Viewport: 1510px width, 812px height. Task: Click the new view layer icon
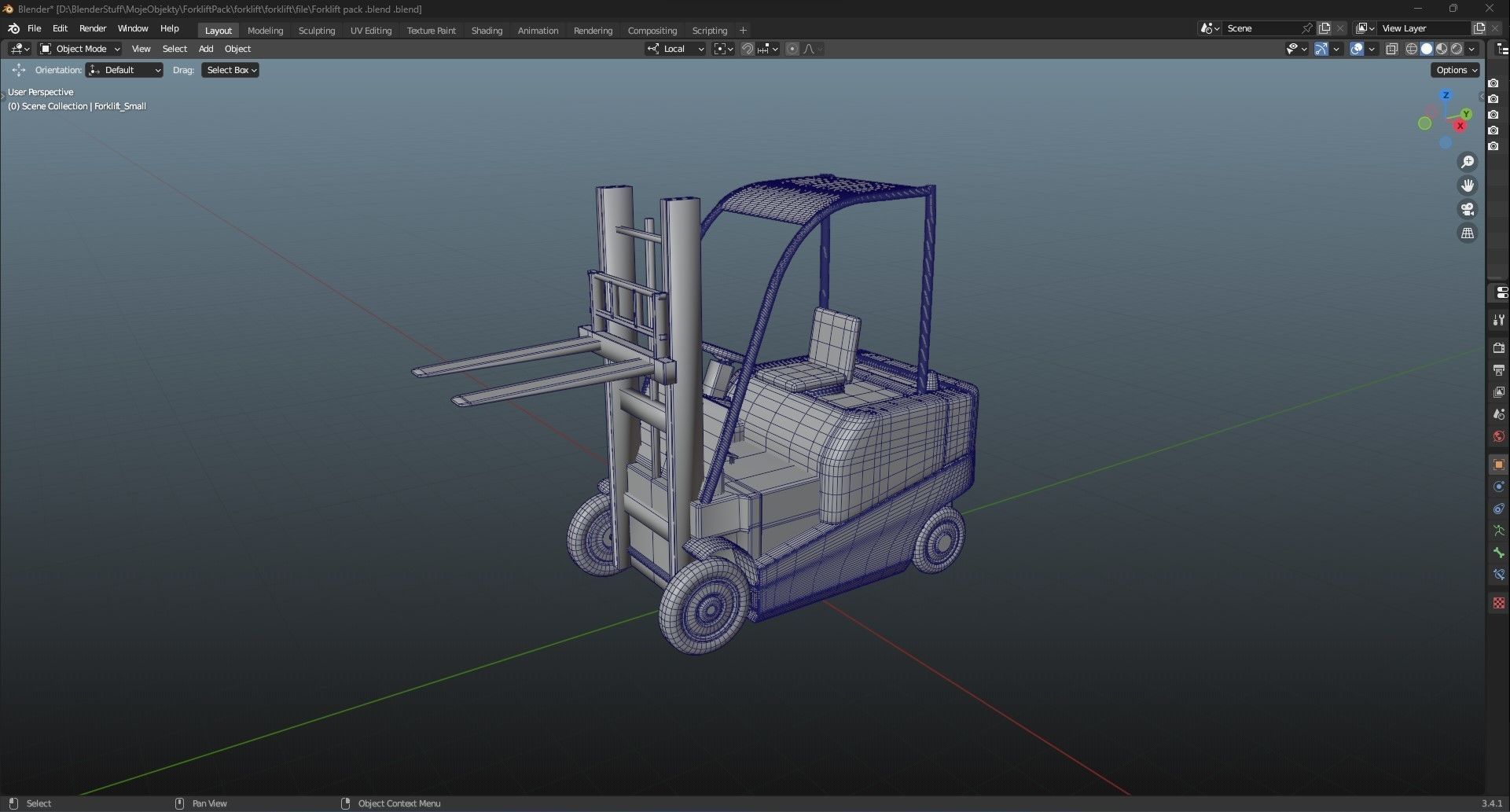point(1479,28)
